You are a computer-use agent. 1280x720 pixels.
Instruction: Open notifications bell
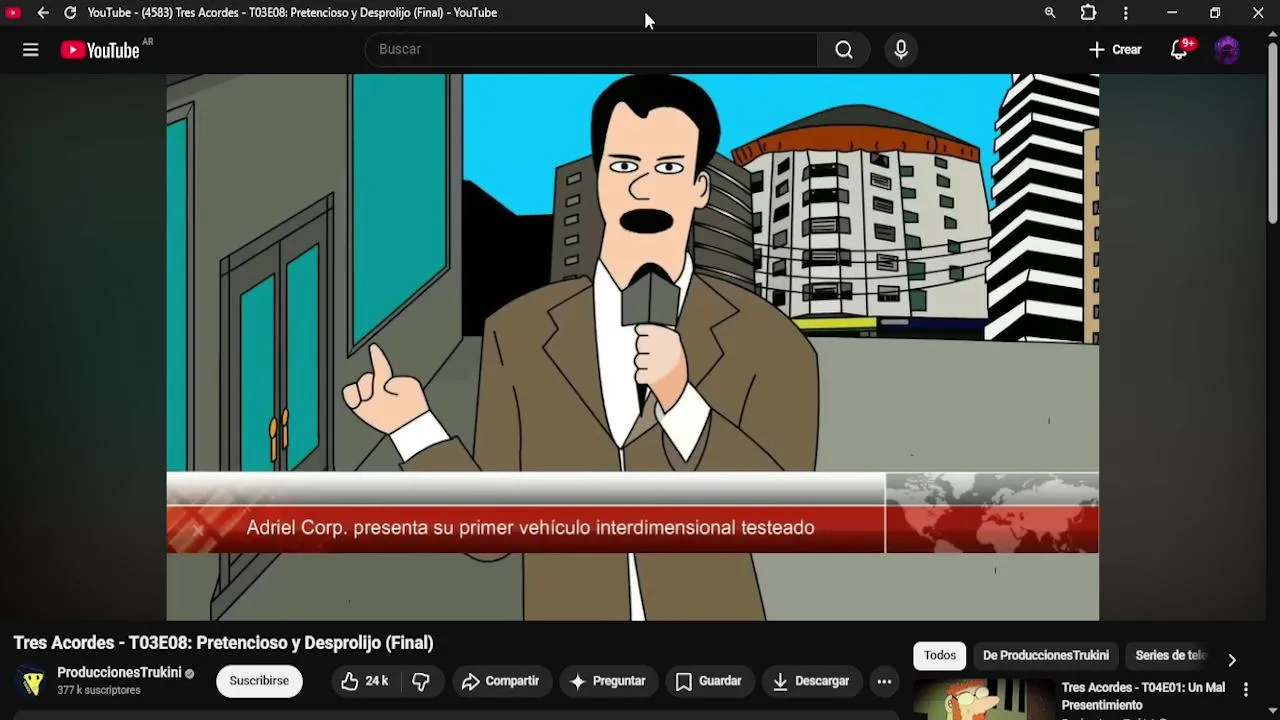pos(1179,50)
